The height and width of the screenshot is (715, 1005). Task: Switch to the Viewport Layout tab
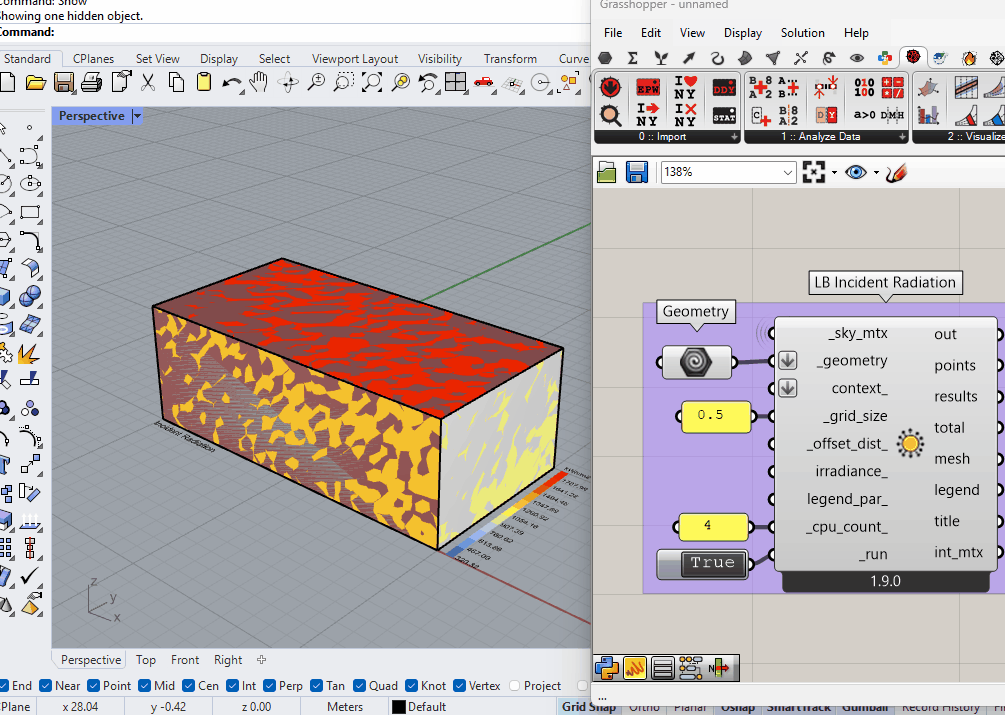(354, 59)
